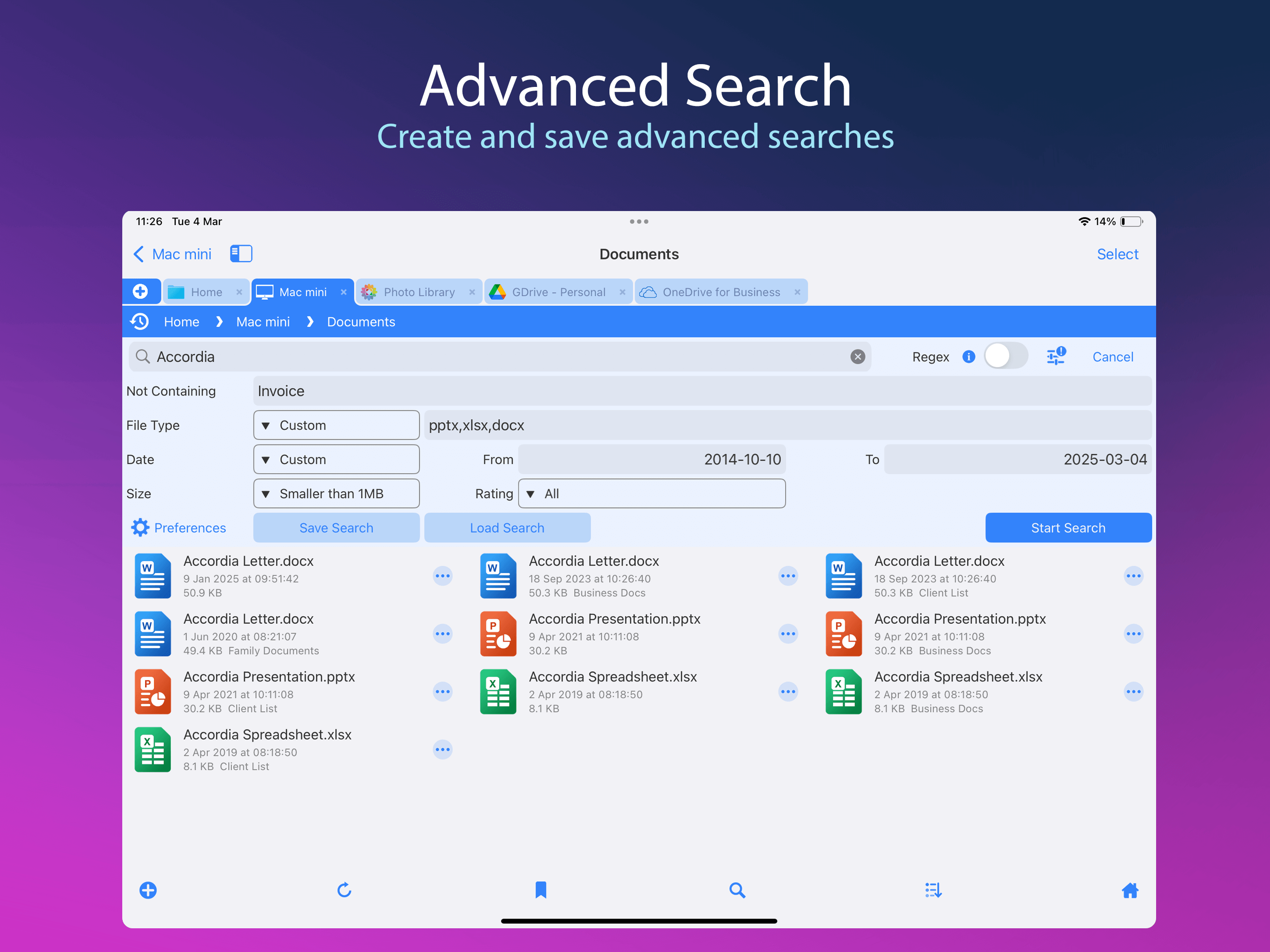Viewport: 1270px width, 952px height.
Task: Tap the sort list icon
Action: (x=933, y=890)
